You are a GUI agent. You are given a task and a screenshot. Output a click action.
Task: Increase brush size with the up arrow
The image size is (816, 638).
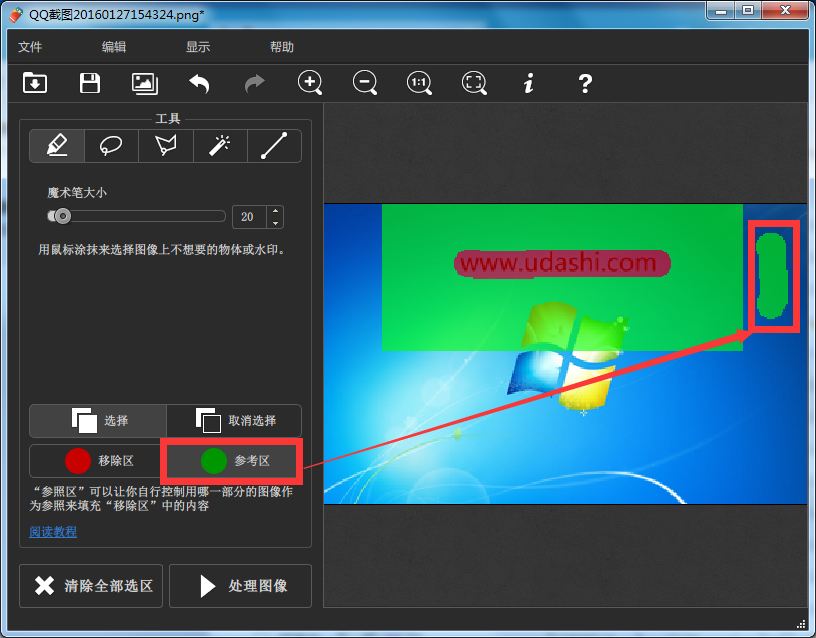tap(275, 211)
